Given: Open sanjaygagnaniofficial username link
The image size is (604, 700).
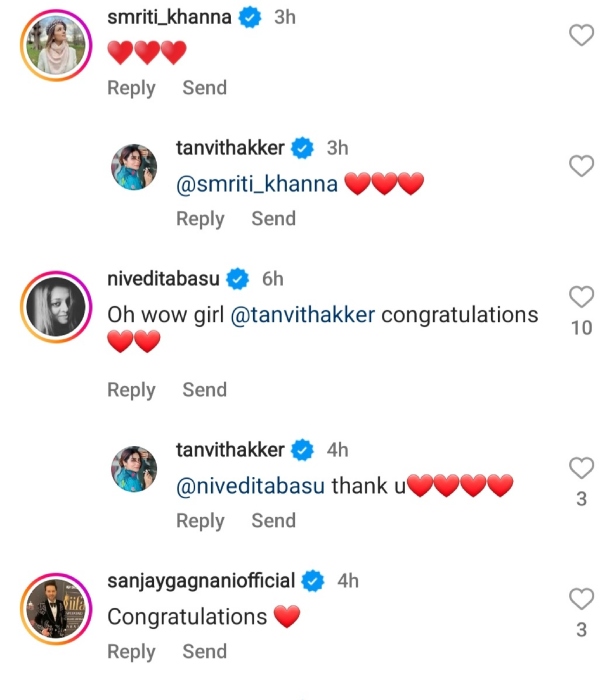Looking at the screenshot, I should pos(200,581).
